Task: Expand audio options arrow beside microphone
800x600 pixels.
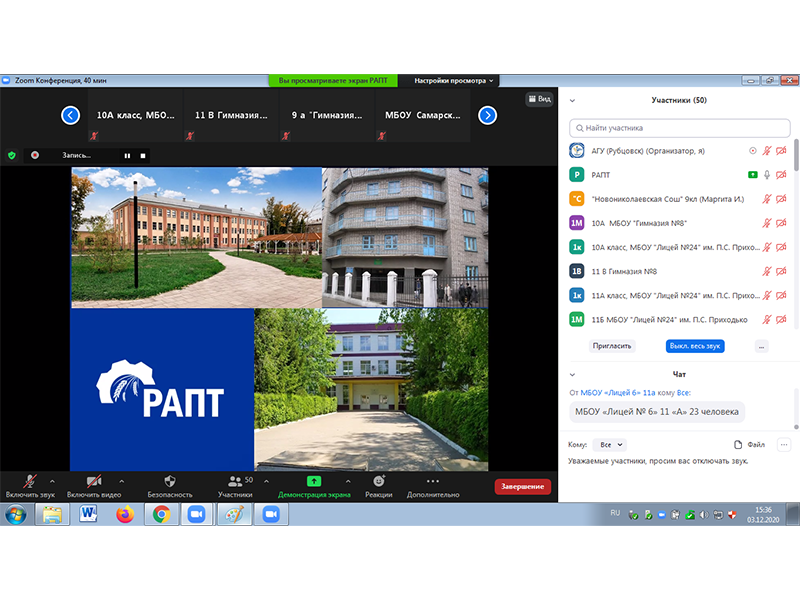Action: coord(52,481)
